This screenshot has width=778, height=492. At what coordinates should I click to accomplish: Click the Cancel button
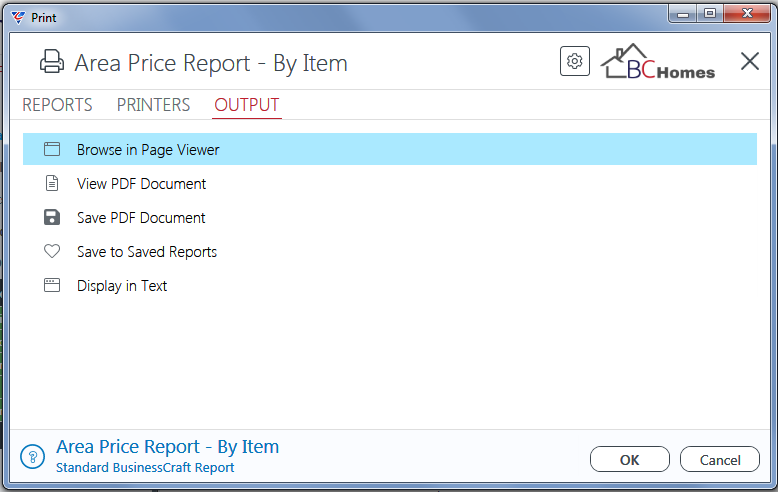[720, 459]
